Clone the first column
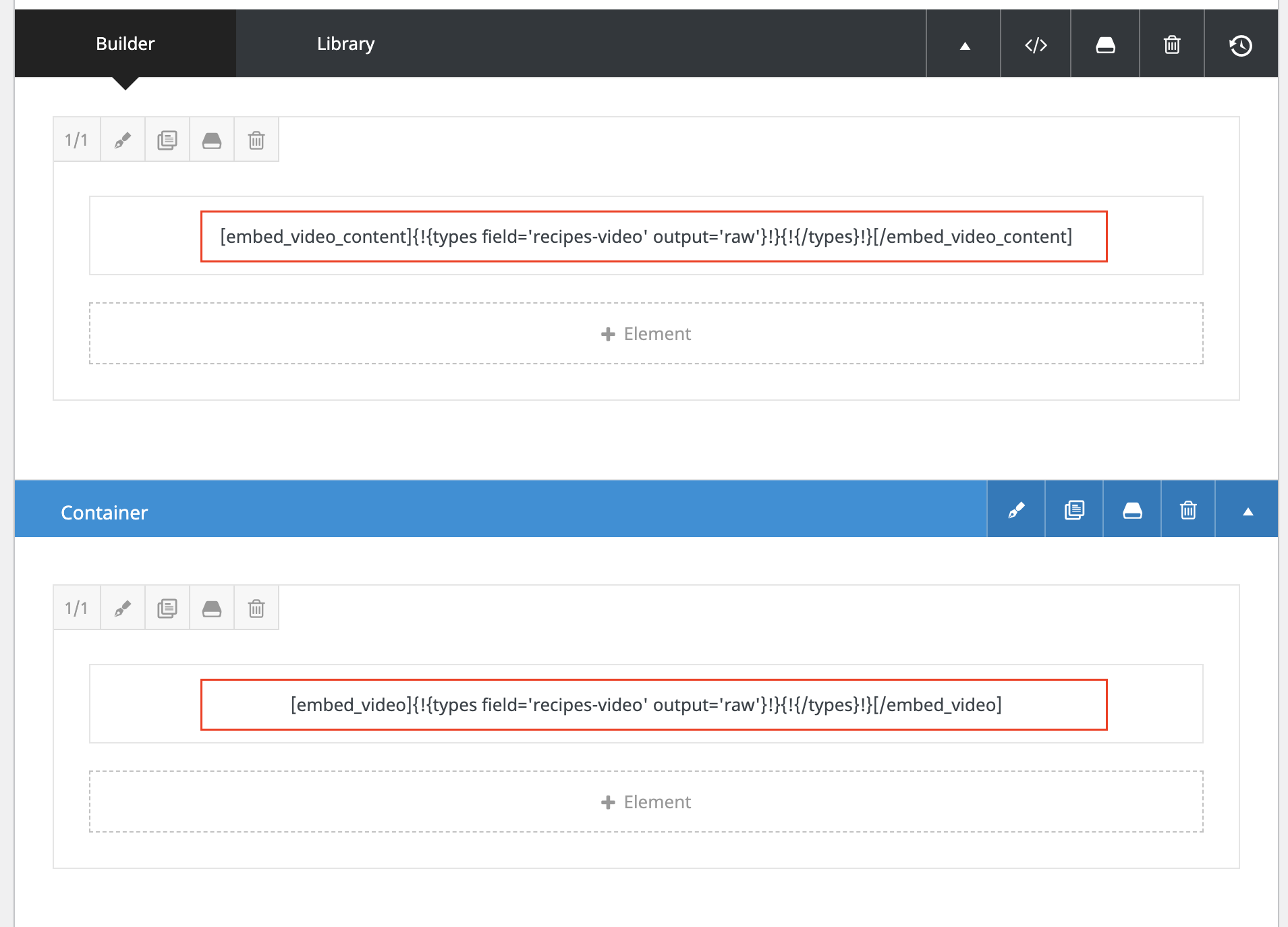The image size is (1288, 927). 167,140
